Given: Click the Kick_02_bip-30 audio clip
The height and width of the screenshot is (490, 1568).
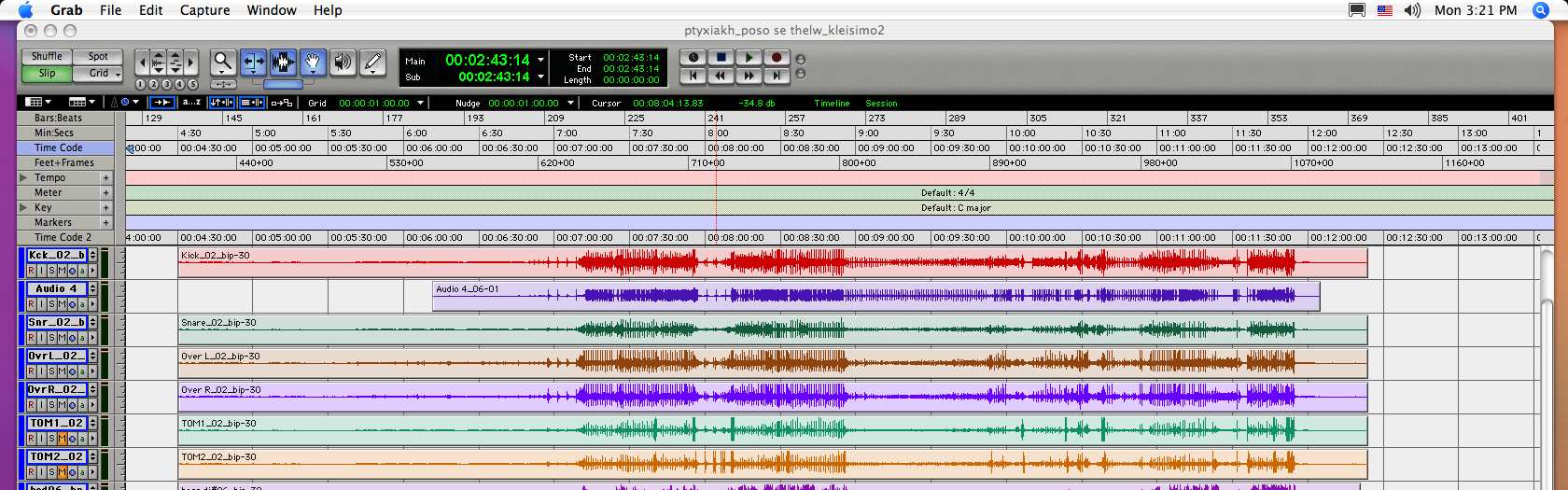Looking at the screenshot, I should [773, 262].
